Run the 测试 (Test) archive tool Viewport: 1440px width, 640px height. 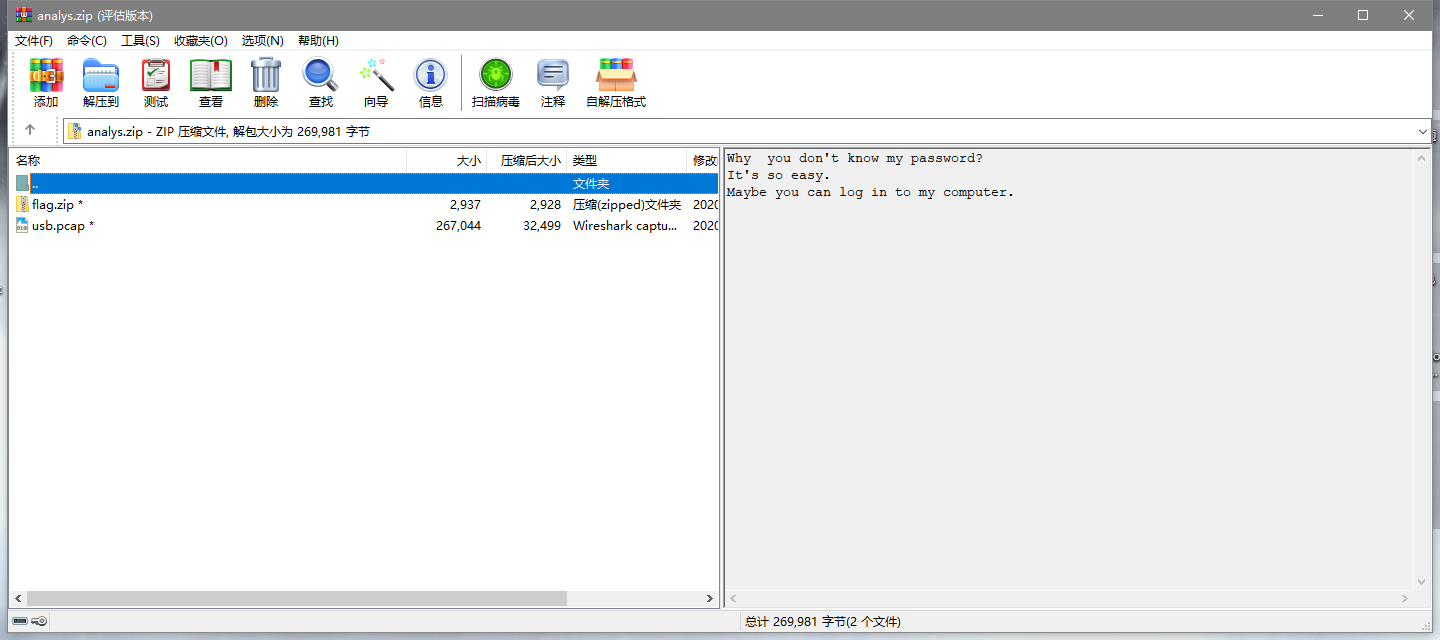click(x=156, y=76)
